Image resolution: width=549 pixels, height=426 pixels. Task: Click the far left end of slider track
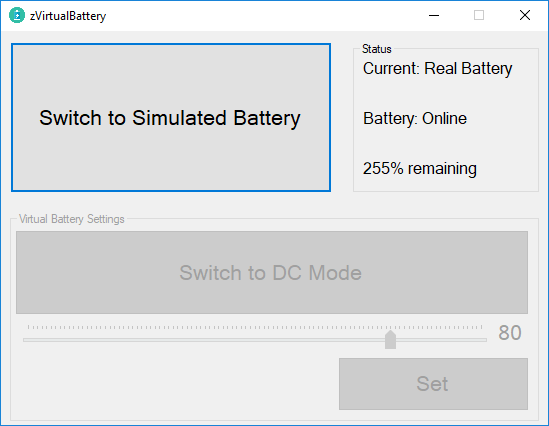(25, 340)
